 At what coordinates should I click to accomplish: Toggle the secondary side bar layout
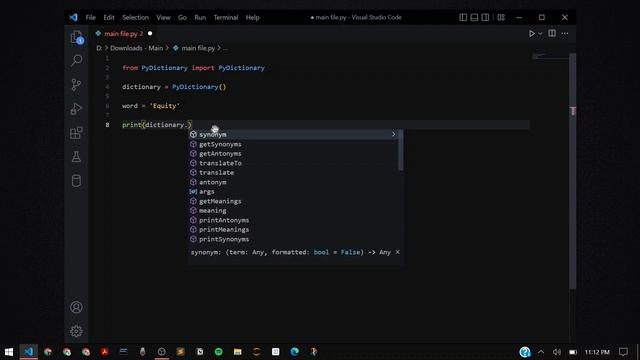pos(485,17)
